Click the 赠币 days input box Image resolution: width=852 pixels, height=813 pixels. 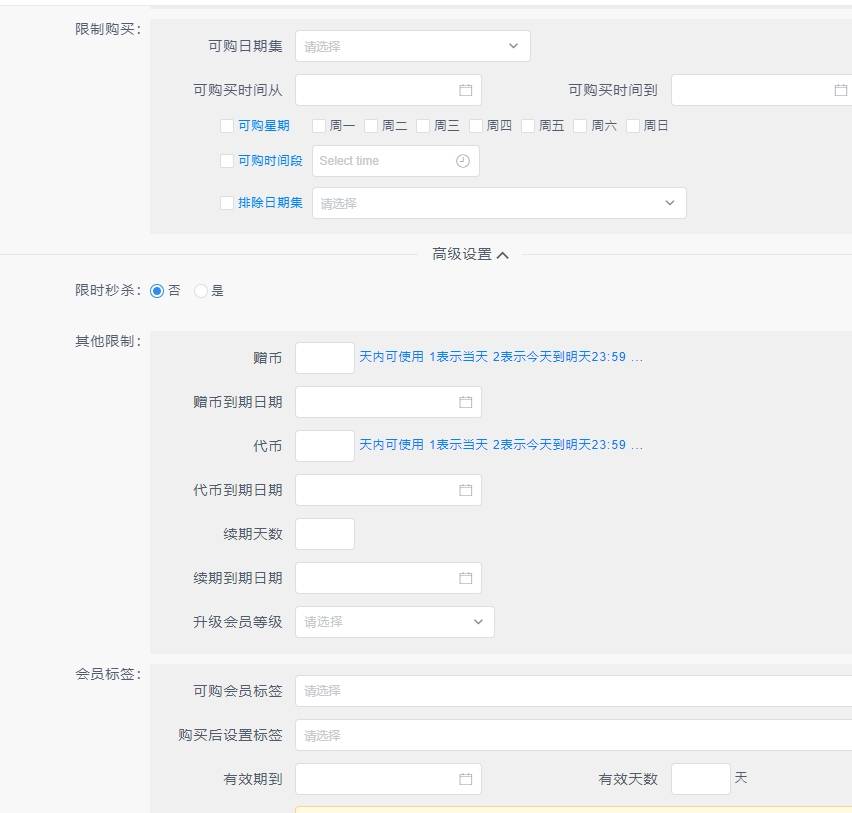pos(325,358)
